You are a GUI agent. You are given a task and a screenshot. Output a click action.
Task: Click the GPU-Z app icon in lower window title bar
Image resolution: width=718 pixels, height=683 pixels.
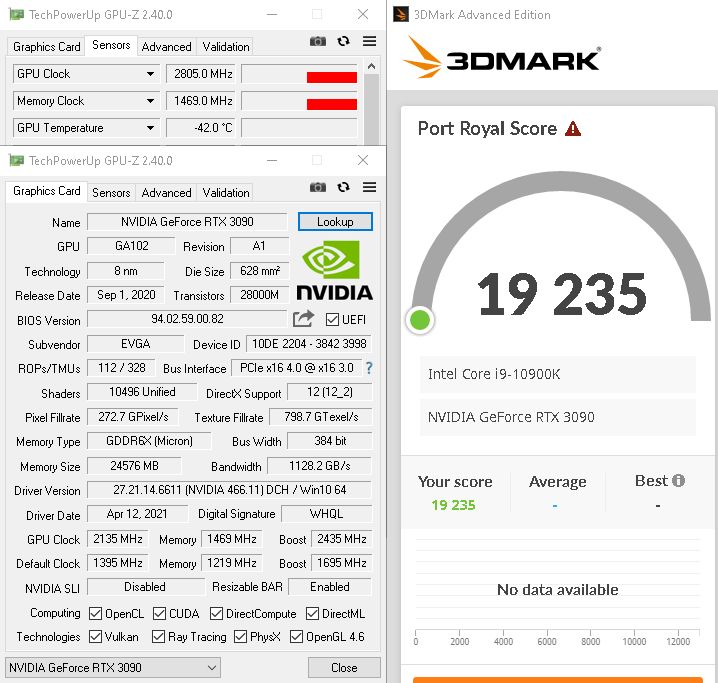[x=16, y=161]
